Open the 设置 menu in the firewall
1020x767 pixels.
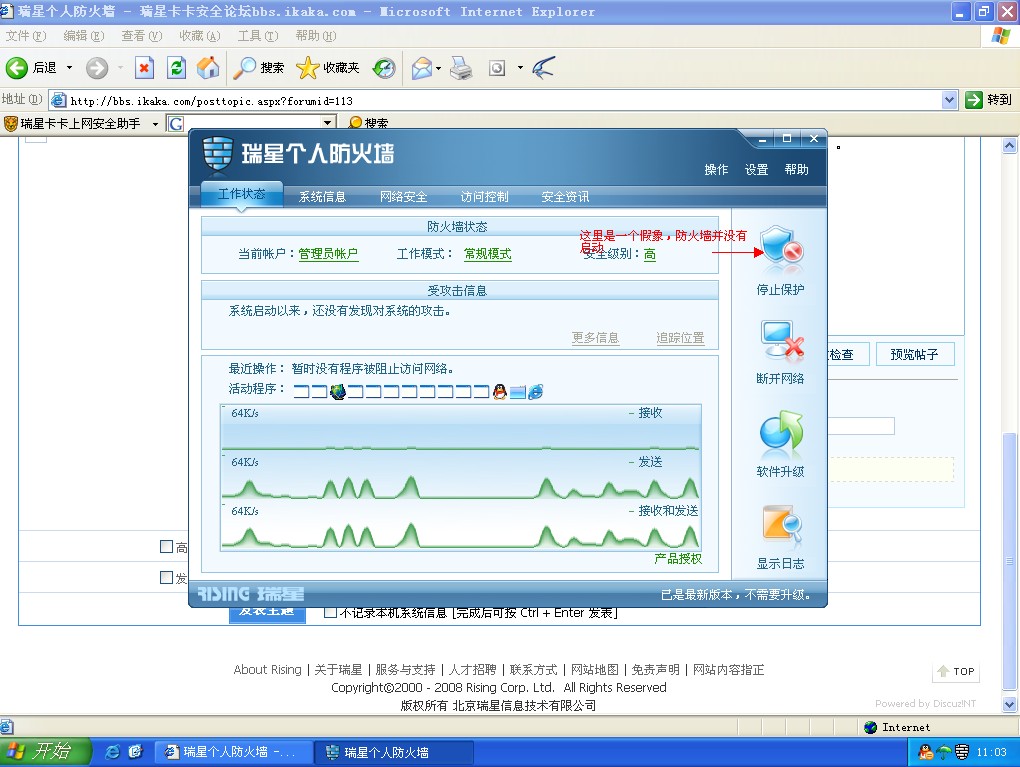tap(756, 170)
